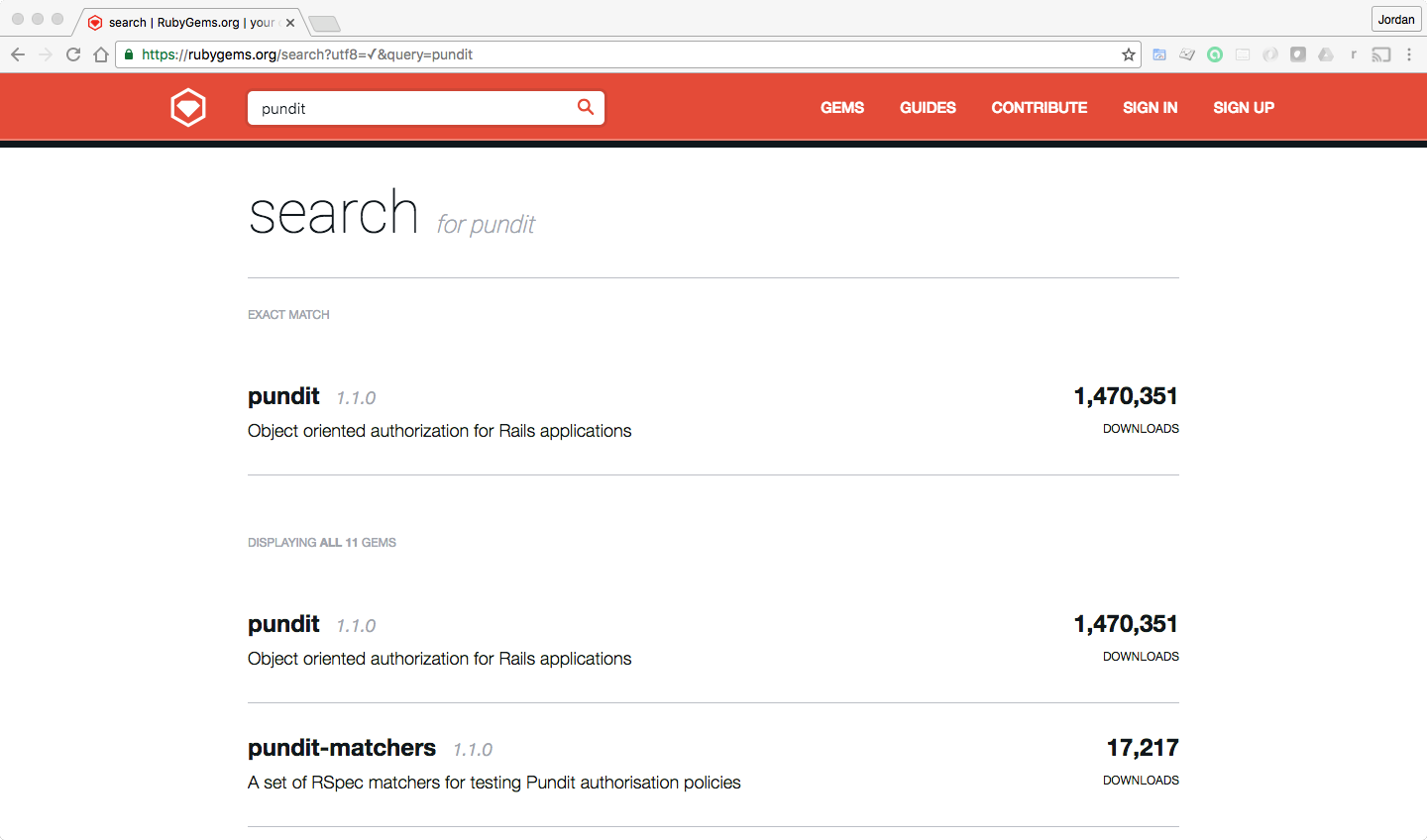
Task: Open the Chrome three-dot menu
Action: (1409, 54)
